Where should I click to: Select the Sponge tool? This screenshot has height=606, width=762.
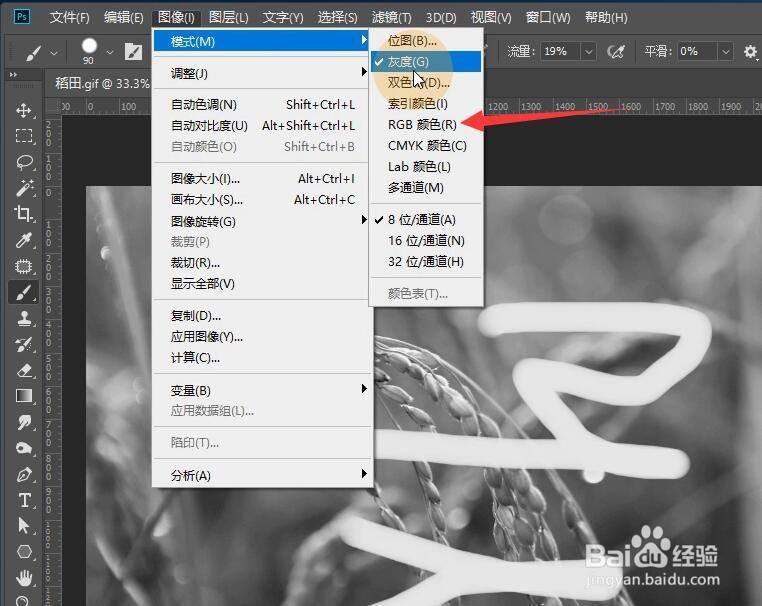23,448
